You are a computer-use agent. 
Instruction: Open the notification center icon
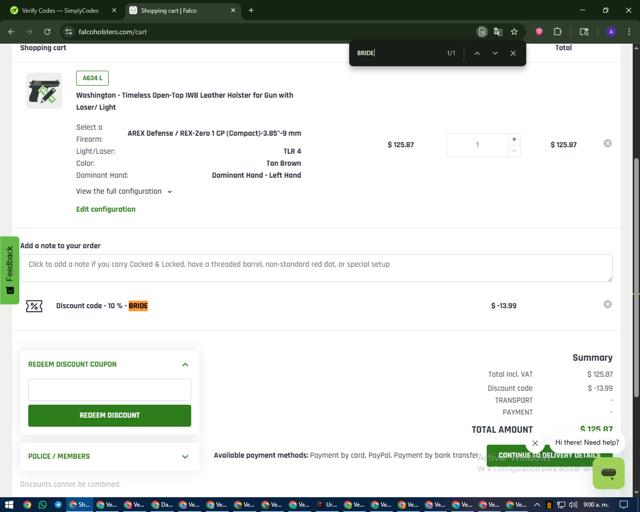pos(624,505)
